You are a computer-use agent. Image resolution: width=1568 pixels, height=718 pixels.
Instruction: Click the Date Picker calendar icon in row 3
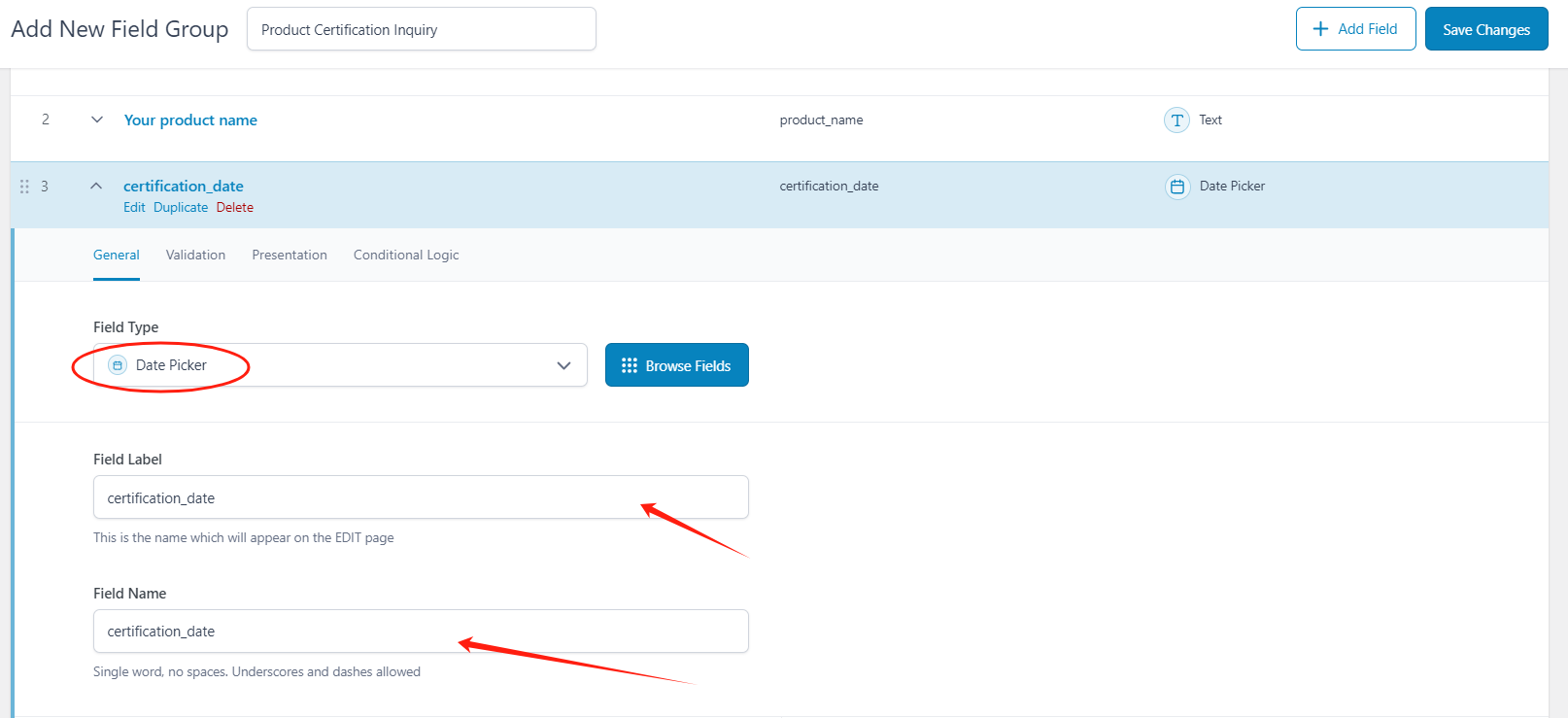[1177, 187]
